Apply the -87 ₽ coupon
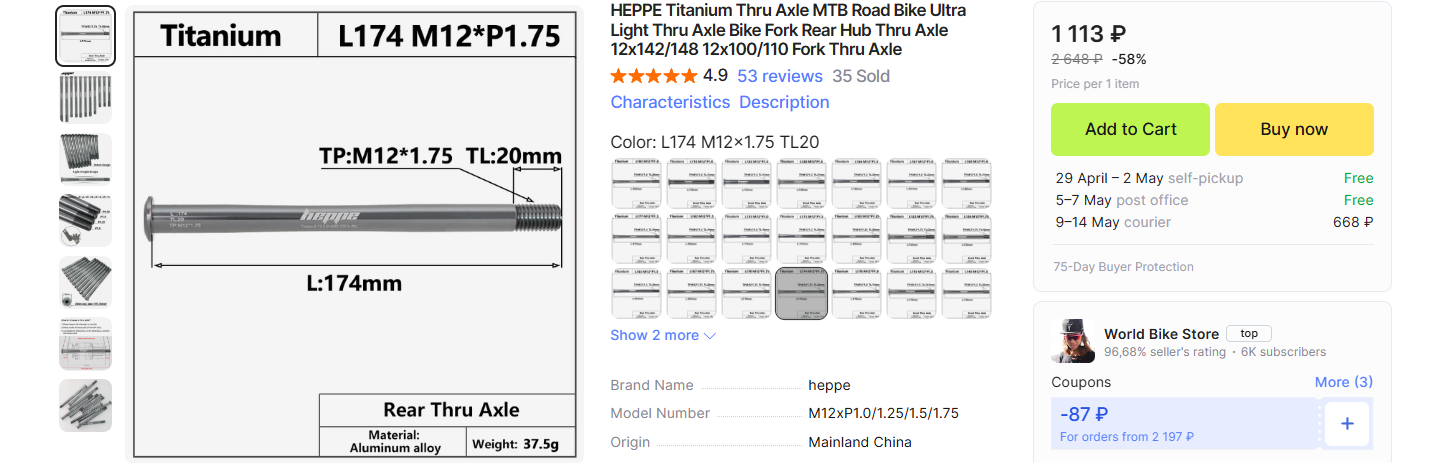The height and width of the screenshot is (463, 1432). click(1184, 423)
